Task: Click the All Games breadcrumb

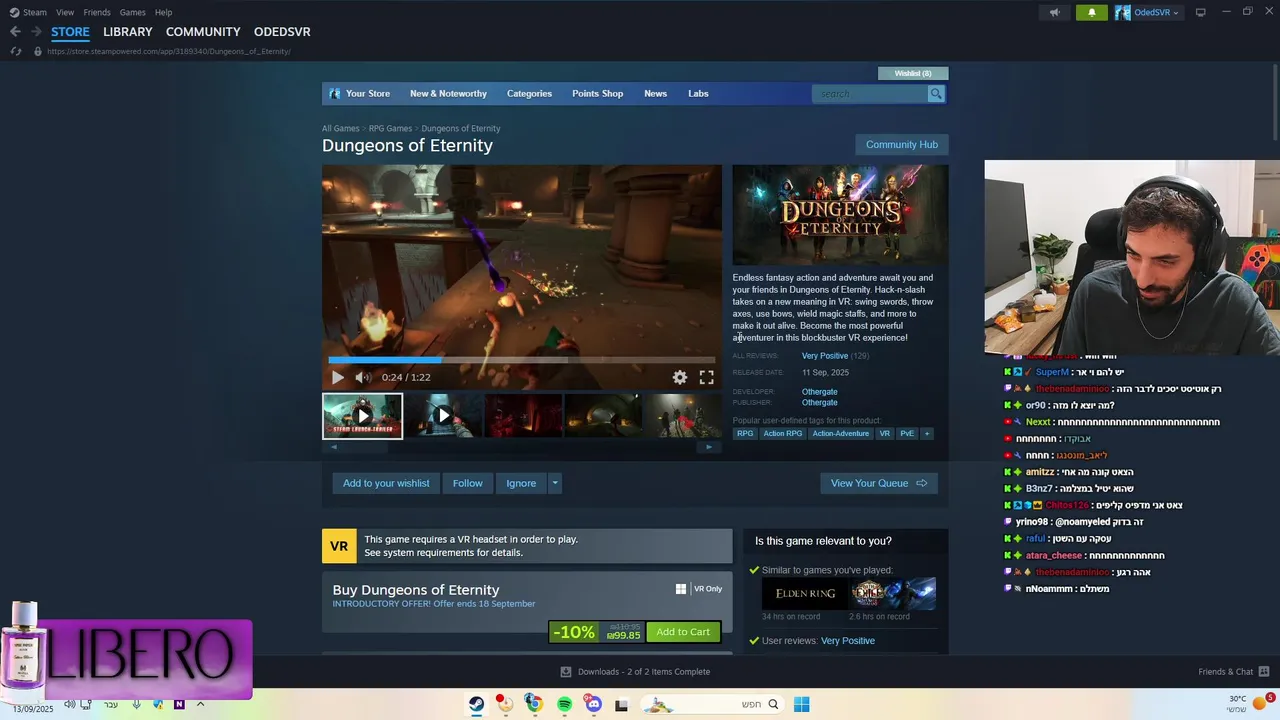Action: click(x=341, y=129)
